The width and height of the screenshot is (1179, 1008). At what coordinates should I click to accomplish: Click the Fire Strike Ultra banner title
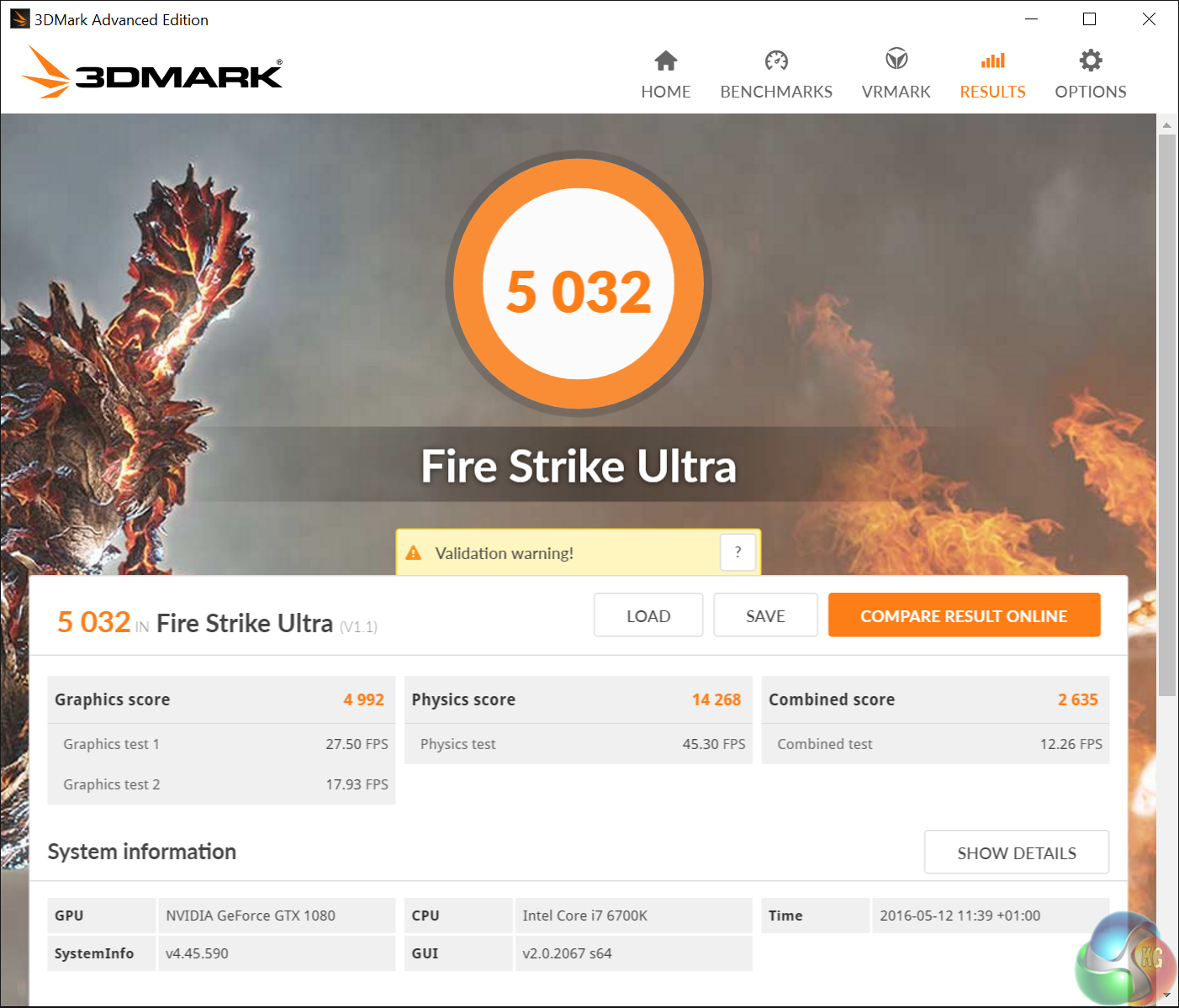(x=579, y=466)
